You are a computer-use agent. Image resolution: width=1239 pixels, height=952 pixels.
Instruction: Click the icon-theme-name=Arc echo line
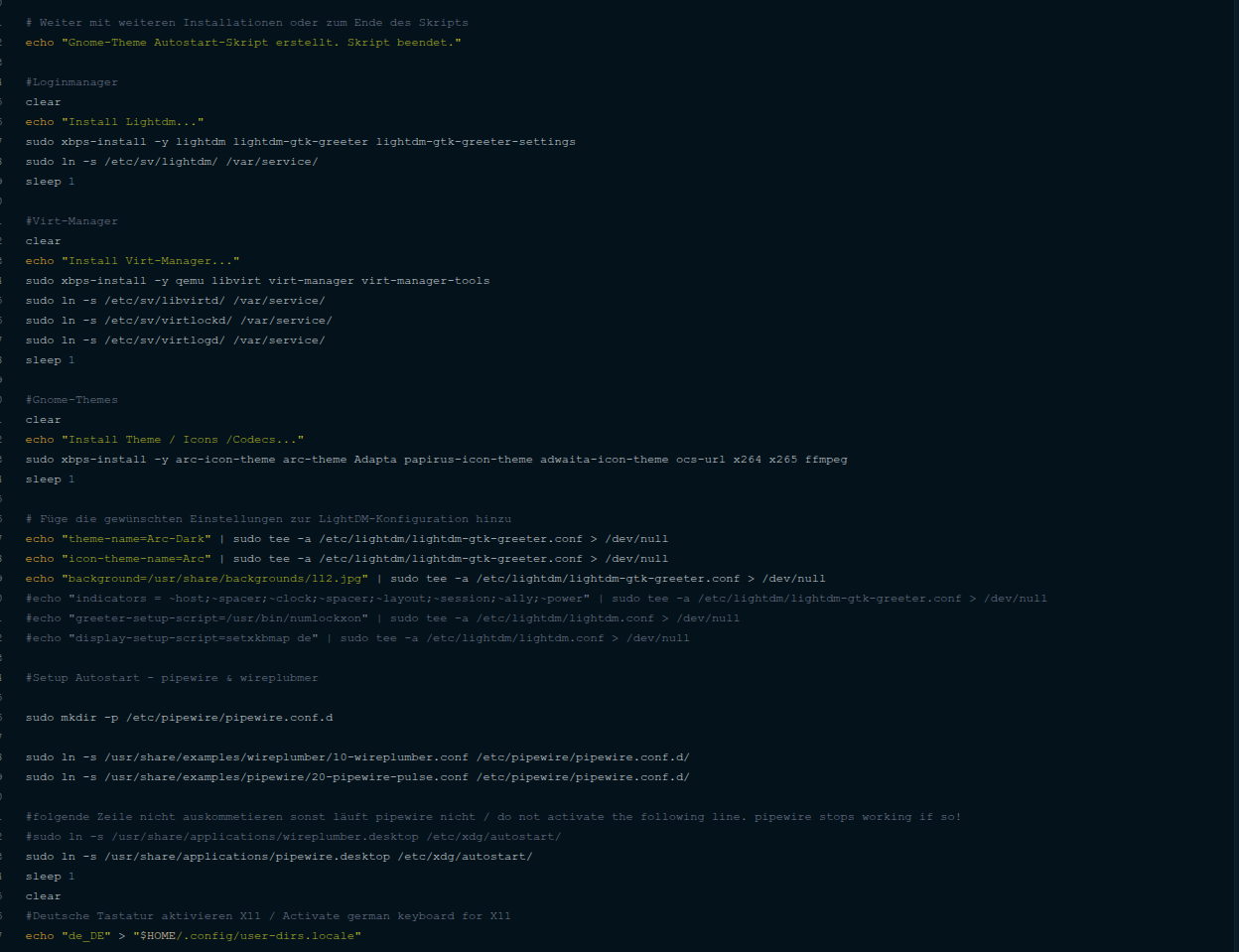[x=346, y=559]
